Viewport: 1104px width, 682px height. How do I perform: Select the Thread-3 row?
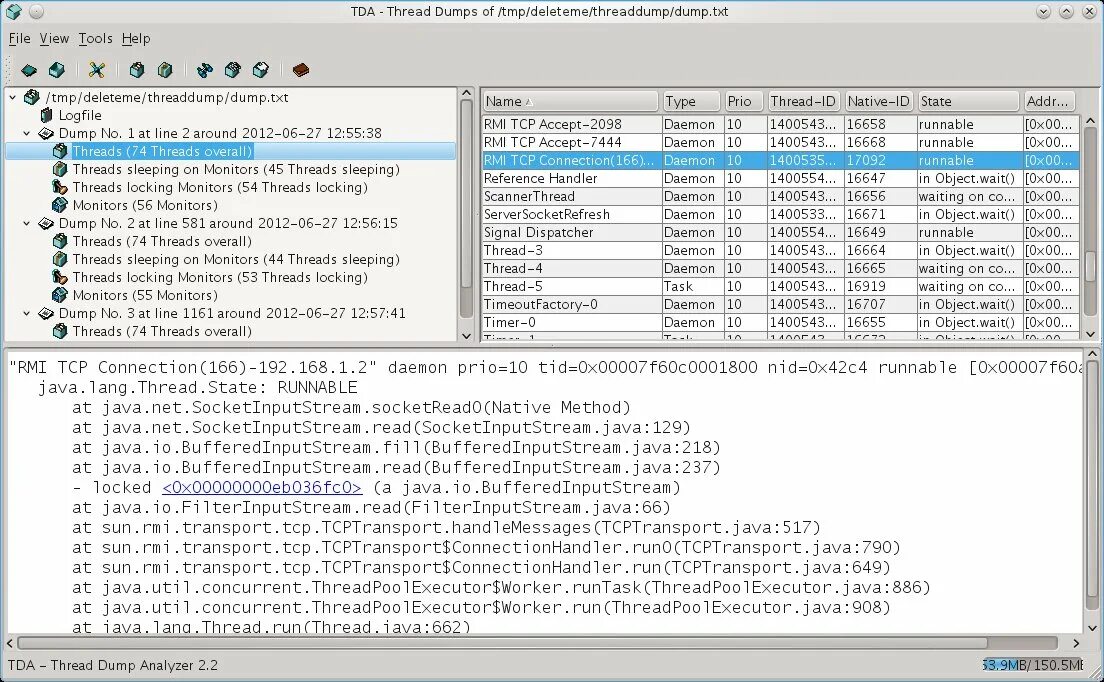tap(780, 250)
